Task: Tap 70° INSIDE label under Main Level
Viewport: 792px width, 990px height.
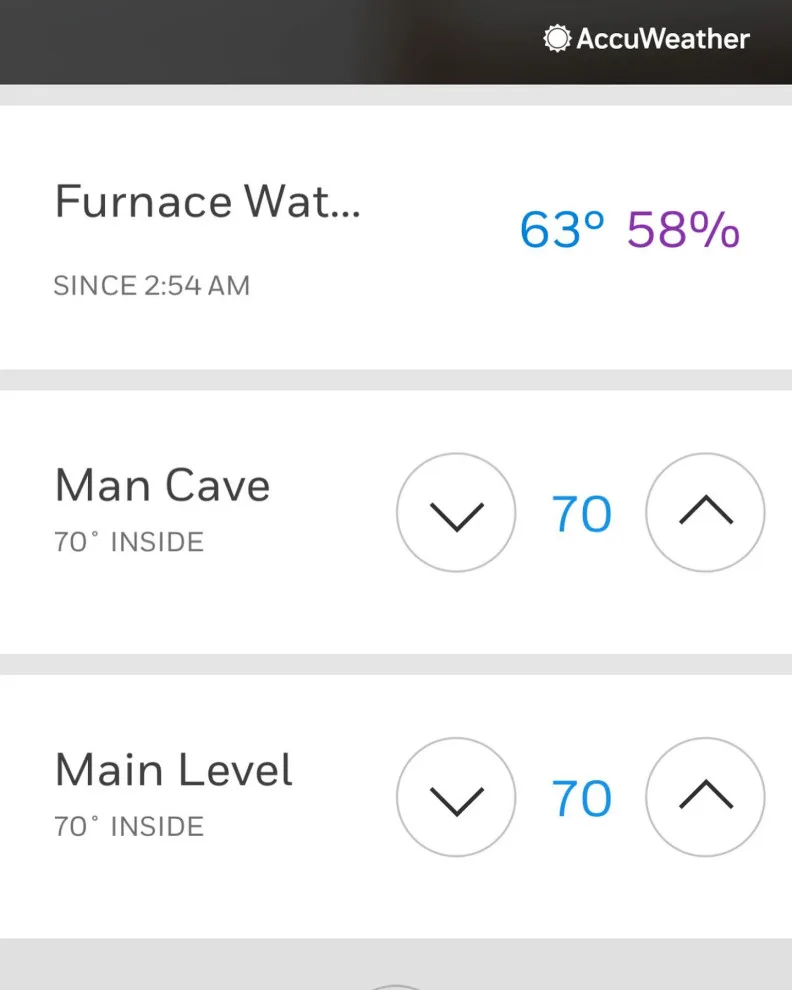Action: click(129, 826)
